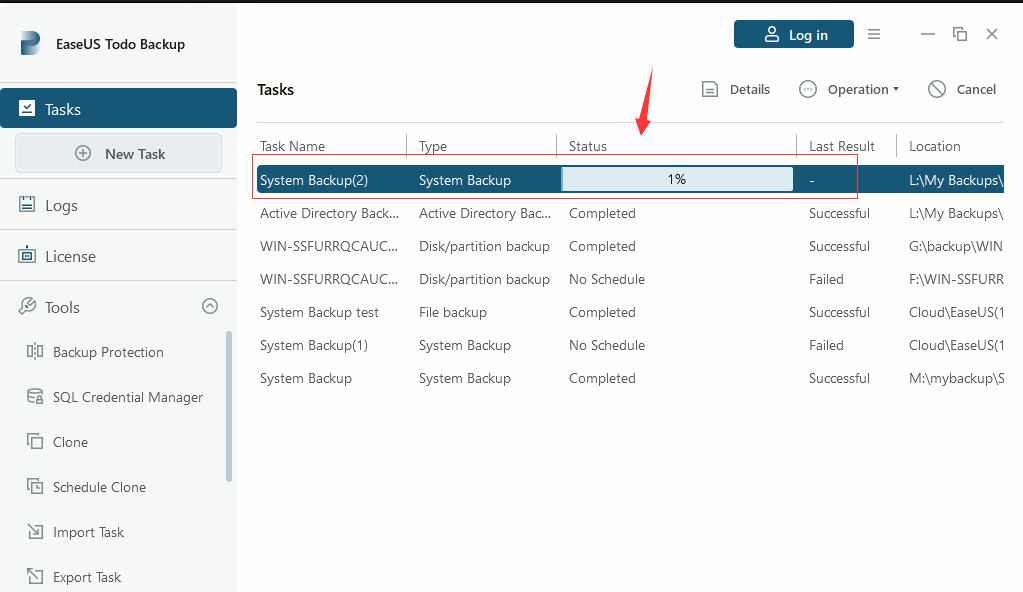Screen dimensions: 1023x592
Task: Collapse the Tools section
Action: [209, 306]
